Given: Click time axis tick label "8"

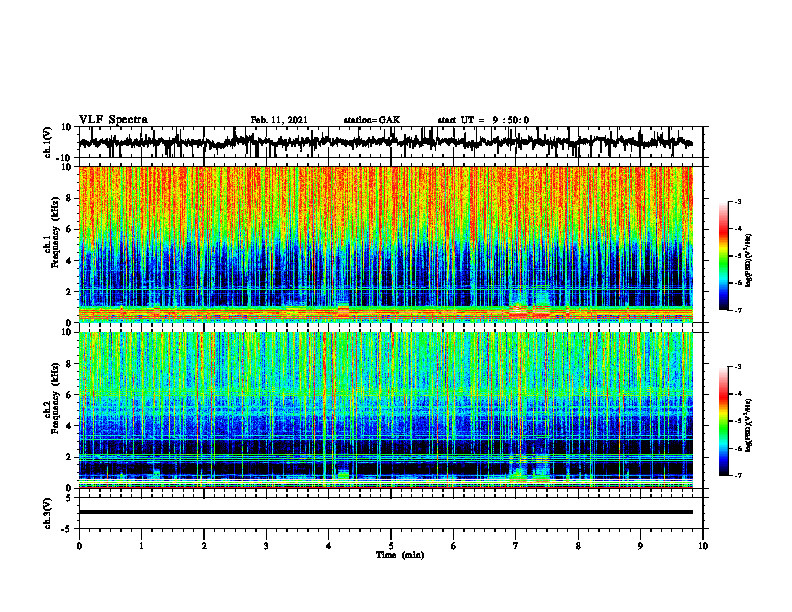Looking at the screenshot, I should click(578, 546).
